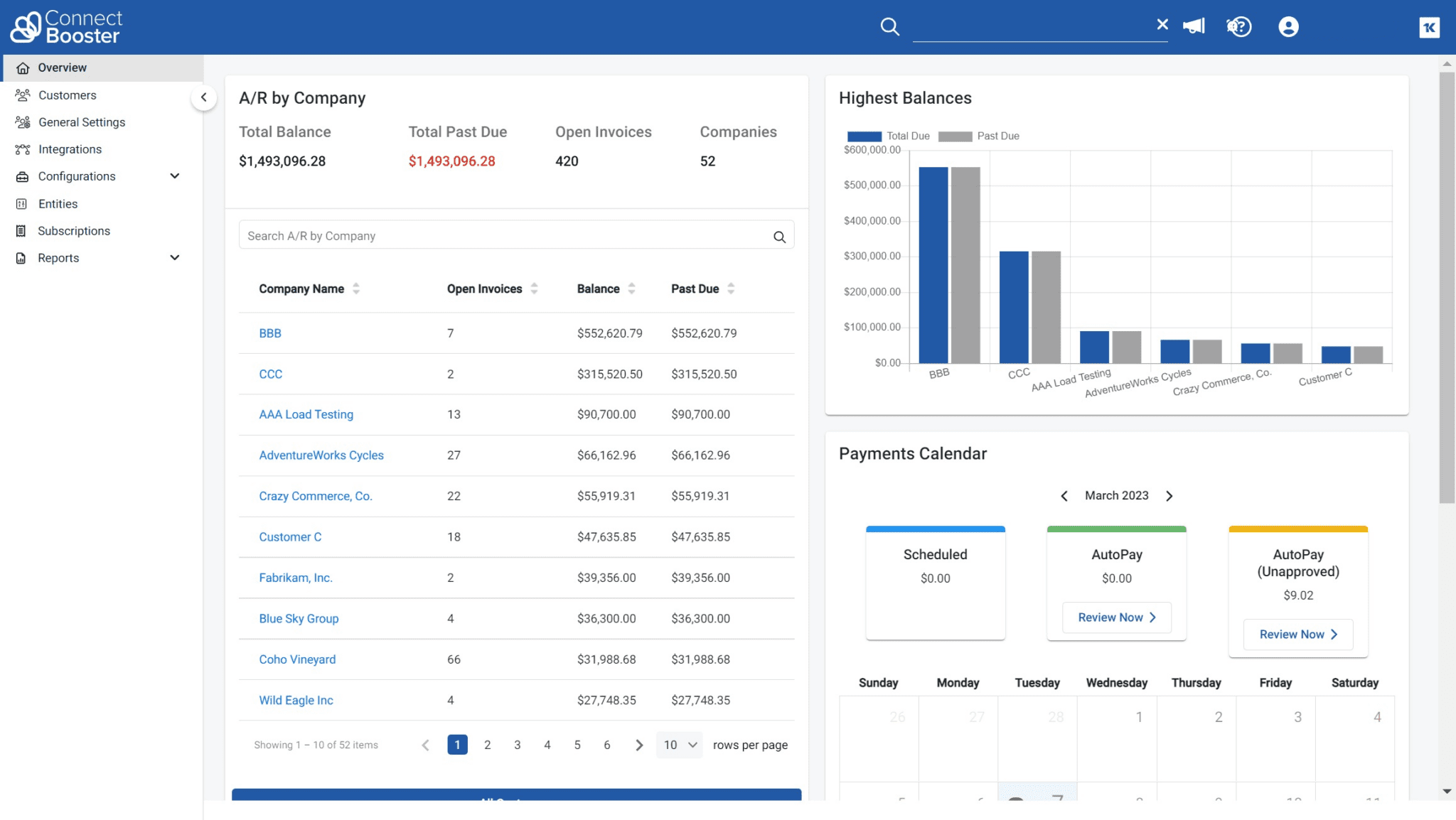Click Review Now under AutoPay (Unapproved)
1456x820 pixels.
coord(1298,634)
